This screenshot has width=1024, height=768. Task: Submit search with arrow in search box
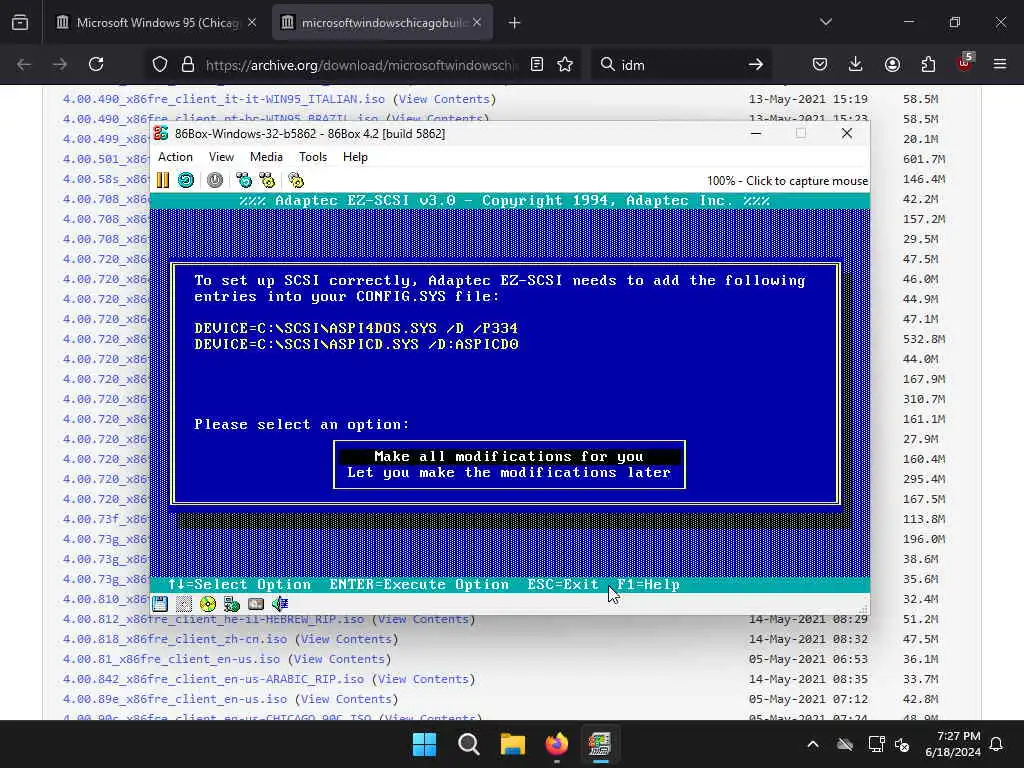point(756,64)
